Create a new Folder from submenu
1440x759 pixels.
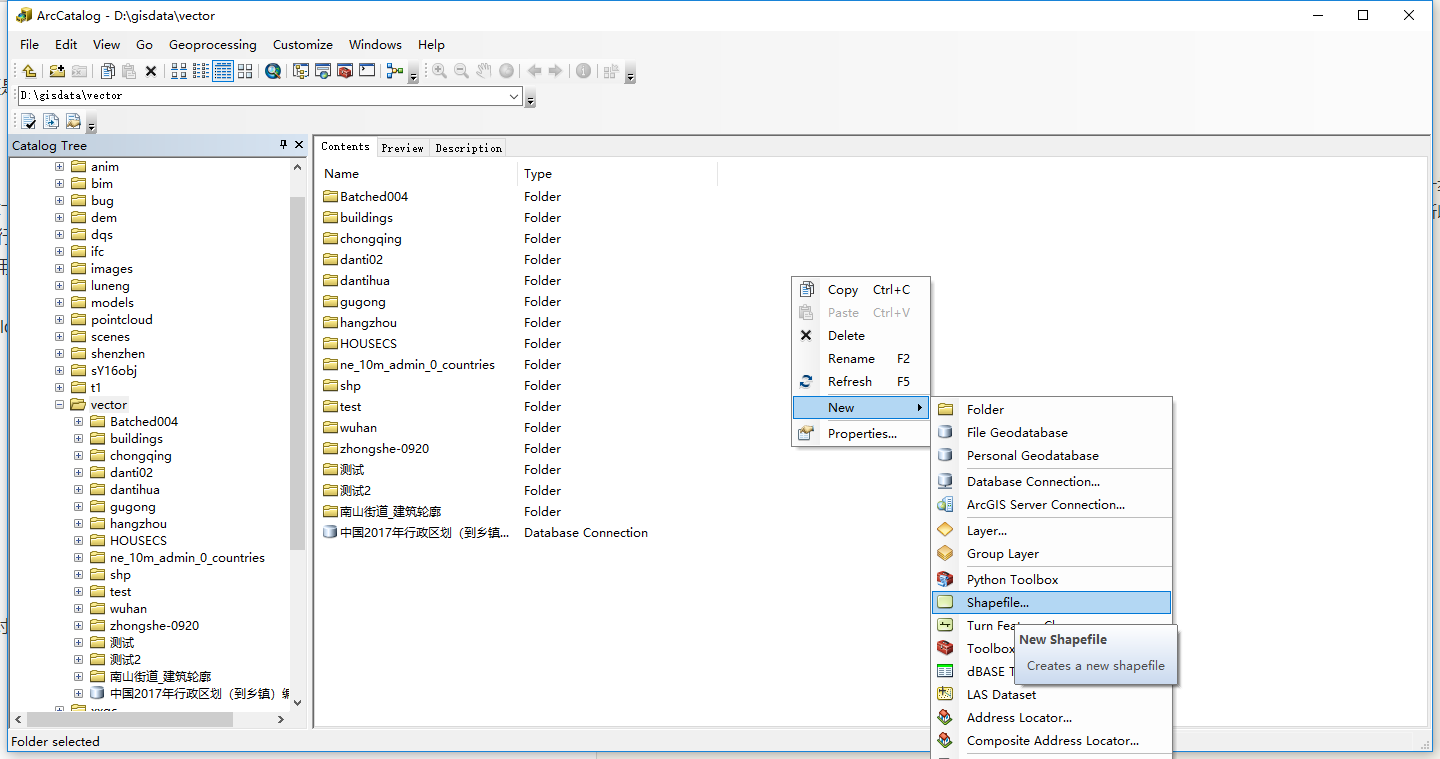1051,410
